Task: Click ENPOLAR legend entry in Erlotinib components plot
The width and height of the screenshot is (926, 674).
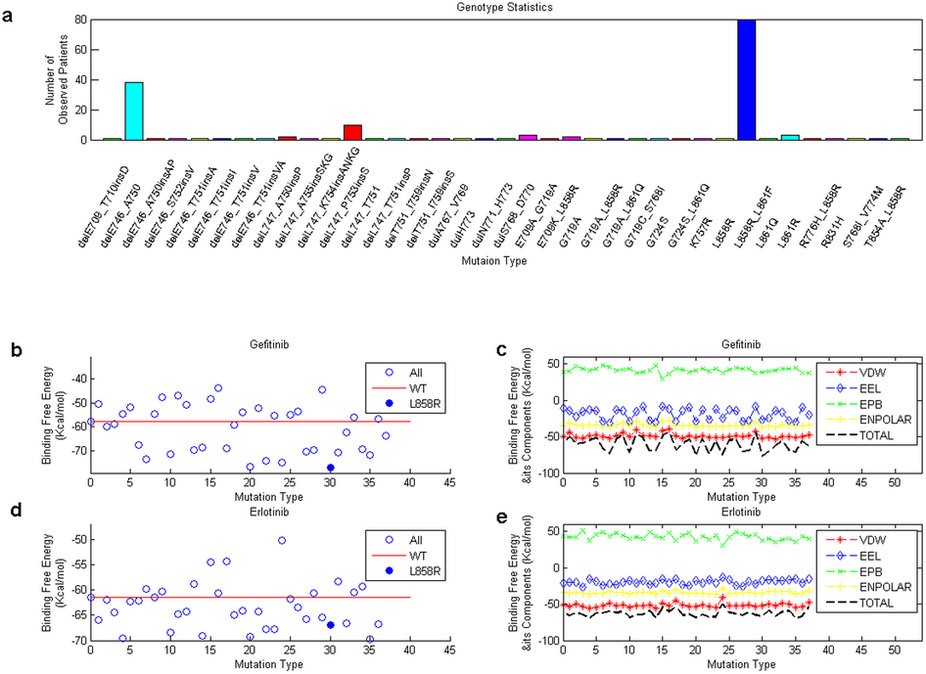Action: pos(864,591)
